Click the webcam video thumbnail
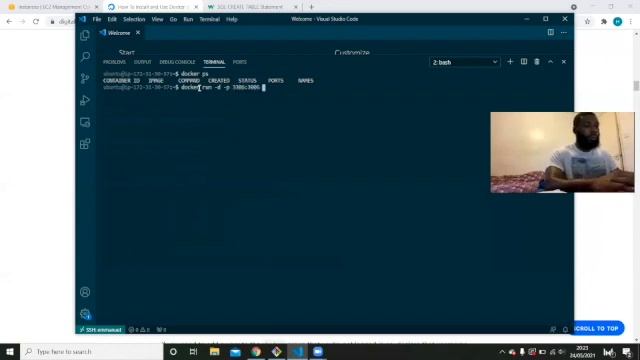 562,152
